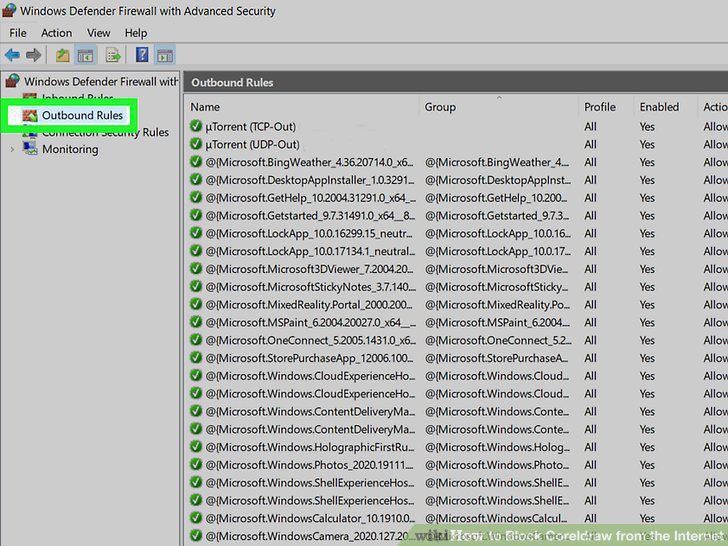Open the blue Help toolbar icon
Screen dimensions: 728x546
pyautogui.click(x=142, y=55)
